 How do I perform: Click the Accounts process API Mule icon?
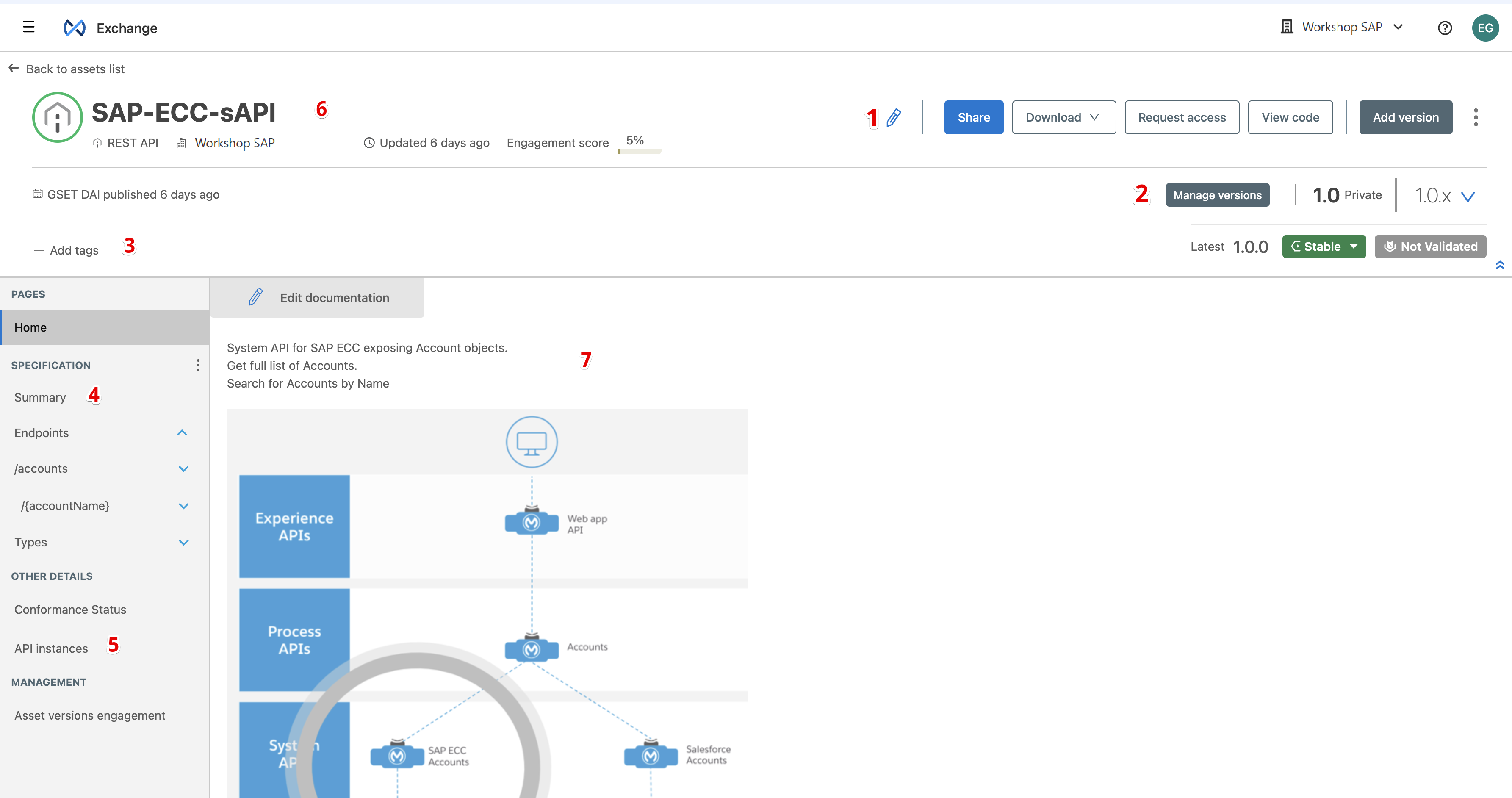pyautogui.click(x=532, y=648)
